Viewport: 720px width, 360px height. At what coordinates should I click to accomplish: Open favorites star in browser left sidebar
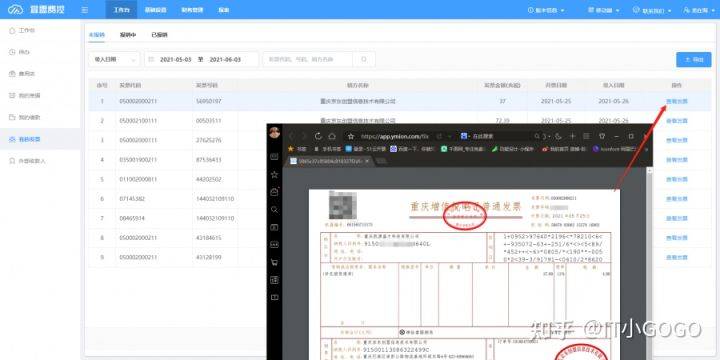[x=275, y=174]
